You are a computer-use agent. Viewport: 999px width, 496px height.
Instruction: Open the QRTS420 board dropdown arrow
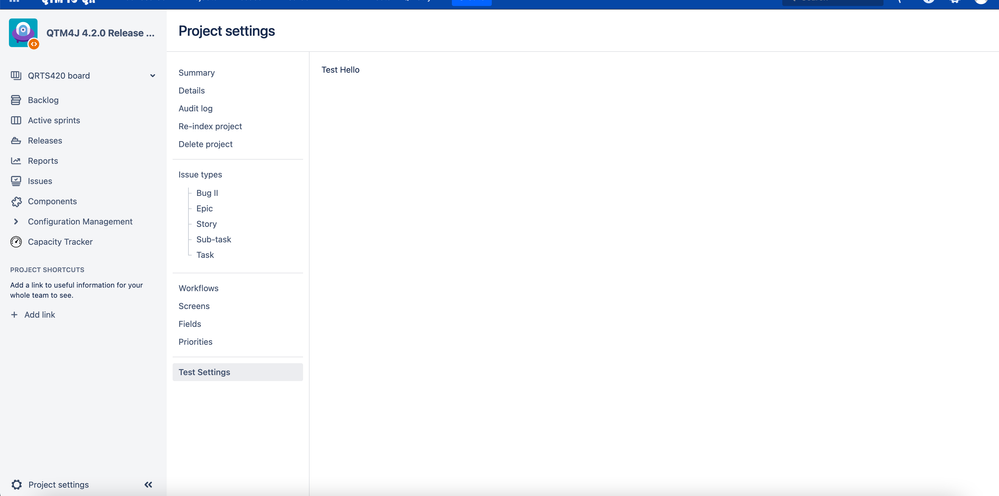[x=152, y=76]
